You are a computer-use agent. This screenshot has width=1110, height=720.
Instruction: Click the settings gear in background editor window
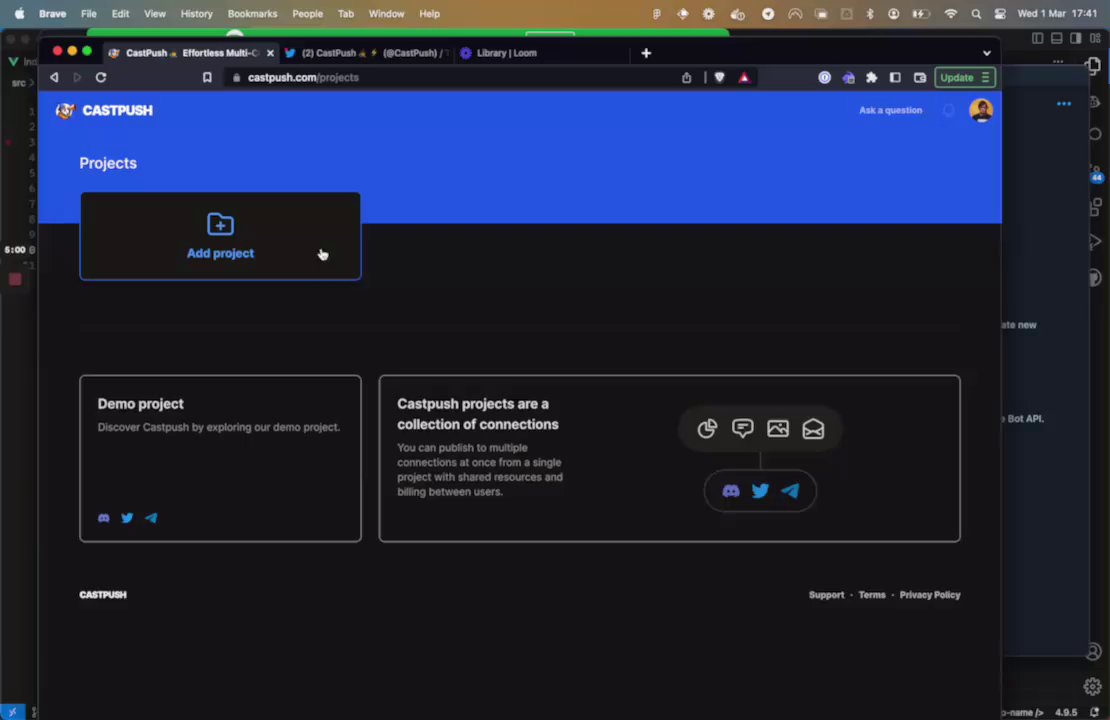pos(1092,686)
